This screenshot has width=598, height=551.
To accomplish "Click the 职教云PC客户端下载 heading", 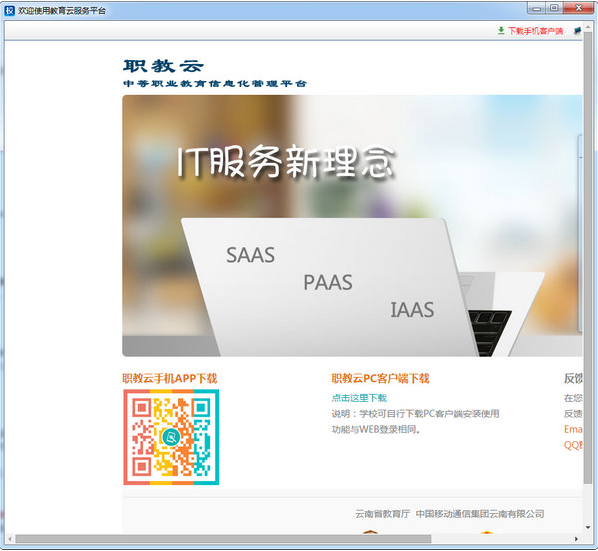I will [x=380, y=378].
